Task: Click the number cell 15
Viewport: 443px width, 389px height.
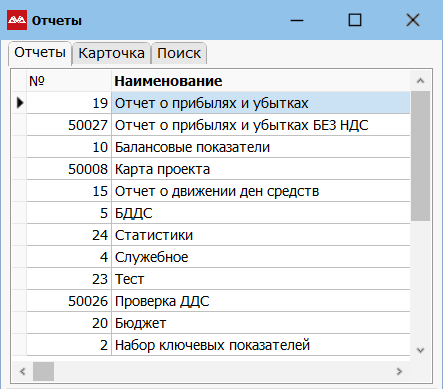Action: pos(69,191)
